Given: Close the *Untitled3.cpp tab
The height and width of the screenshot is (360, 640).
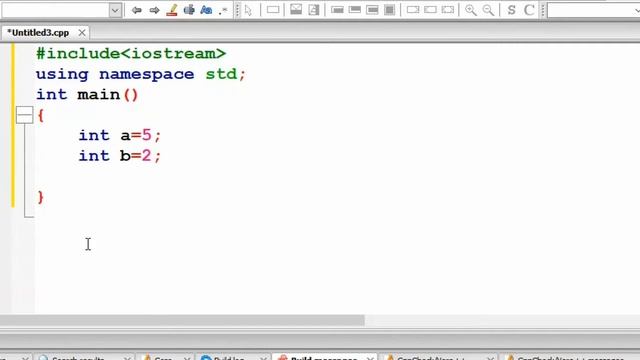Looking at the screenshot, I should [x=82, y=33].
